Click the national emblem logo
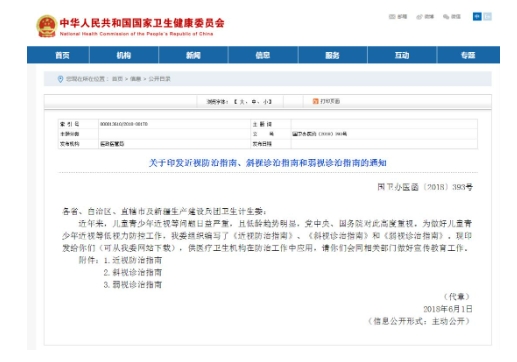This screenshot has width=517, height=362. click(x=47, y=26)
